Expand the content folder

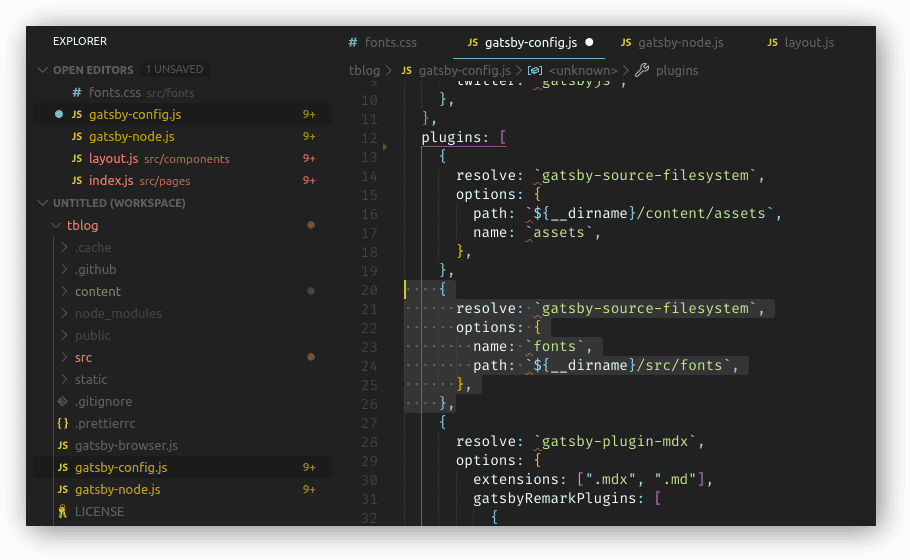pyautogui.click(x=97, y=291)
